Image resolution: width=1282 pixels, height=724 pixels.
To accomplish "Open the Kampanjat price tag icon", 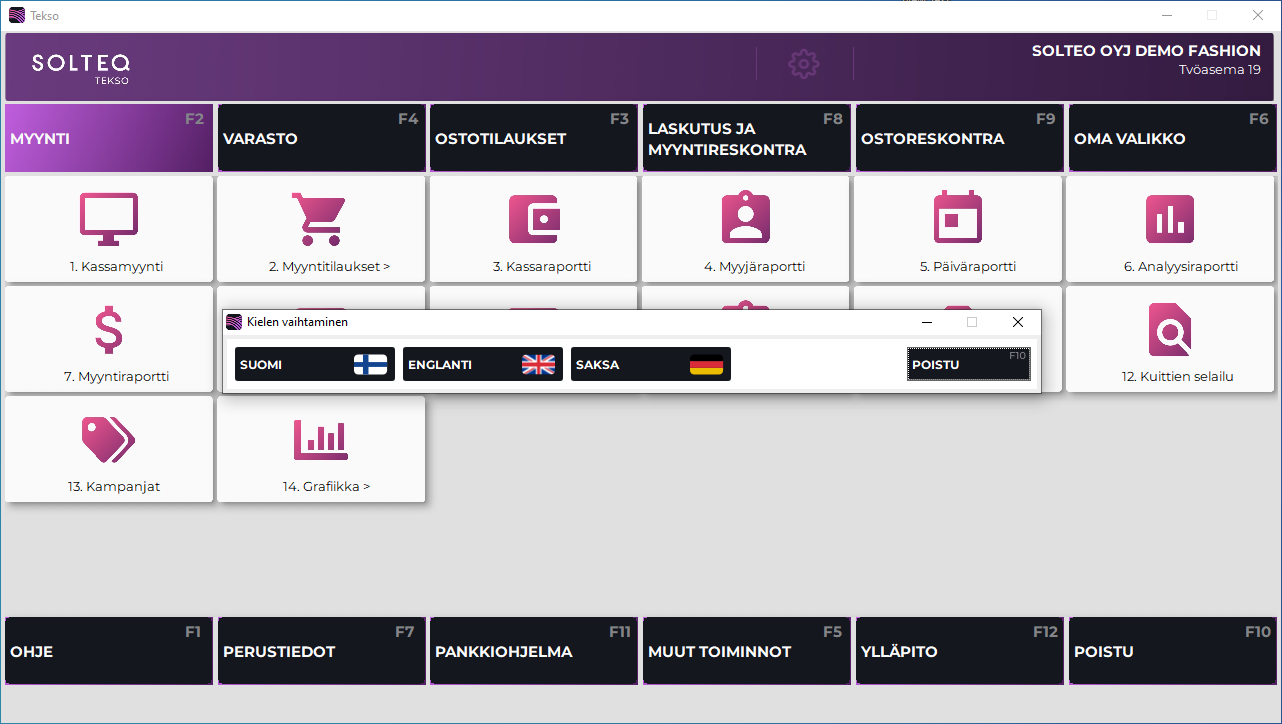I will pos(108,440).
